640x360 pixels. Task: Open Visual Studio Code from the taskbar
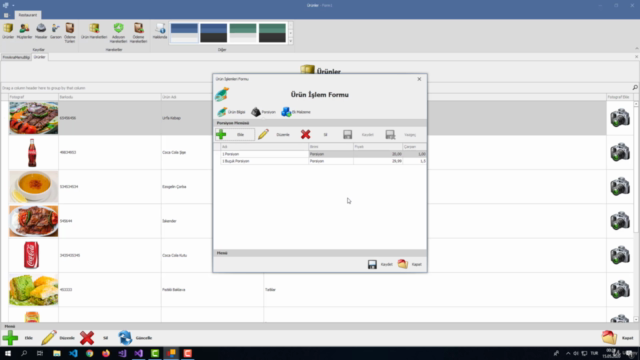(x=73, y=353)
